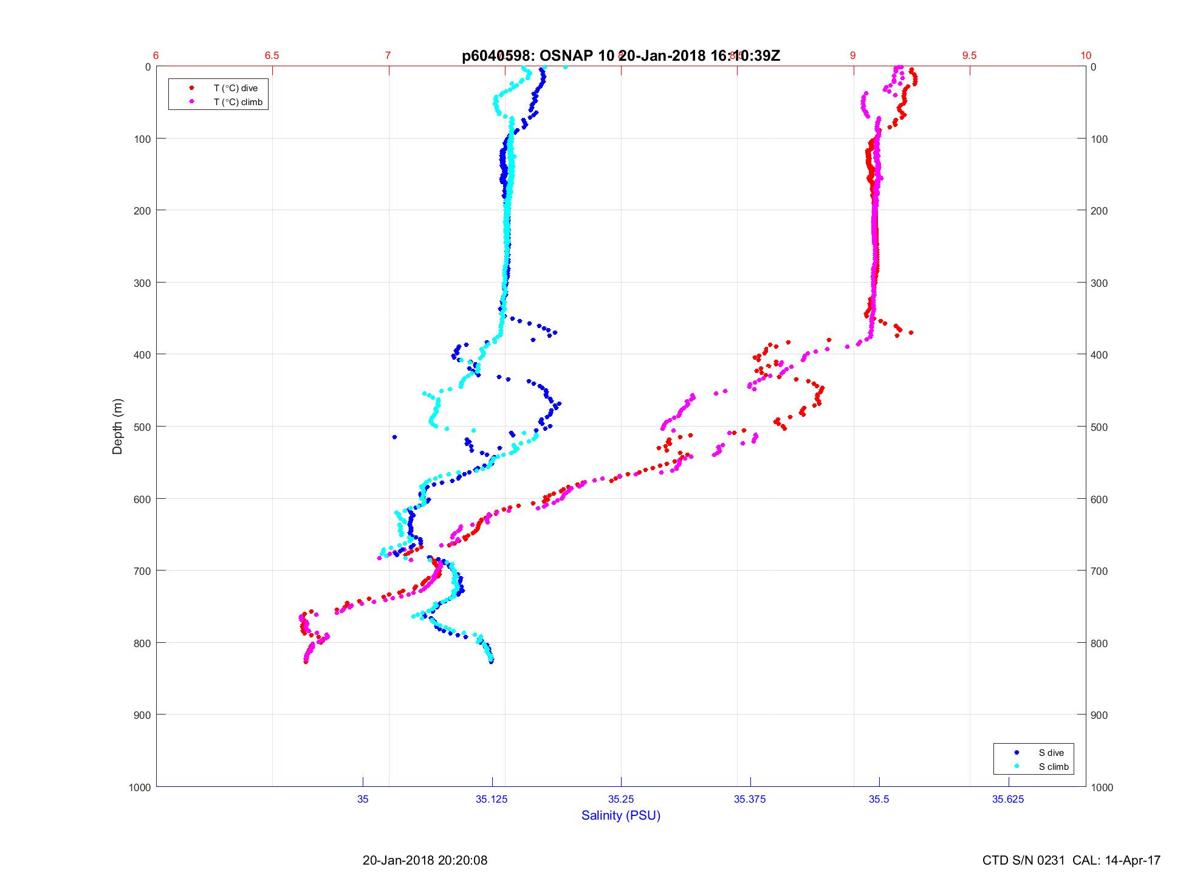Click the '100' tick on the right depth axis
This screenshot has width=1200, height=885.
1100,139
